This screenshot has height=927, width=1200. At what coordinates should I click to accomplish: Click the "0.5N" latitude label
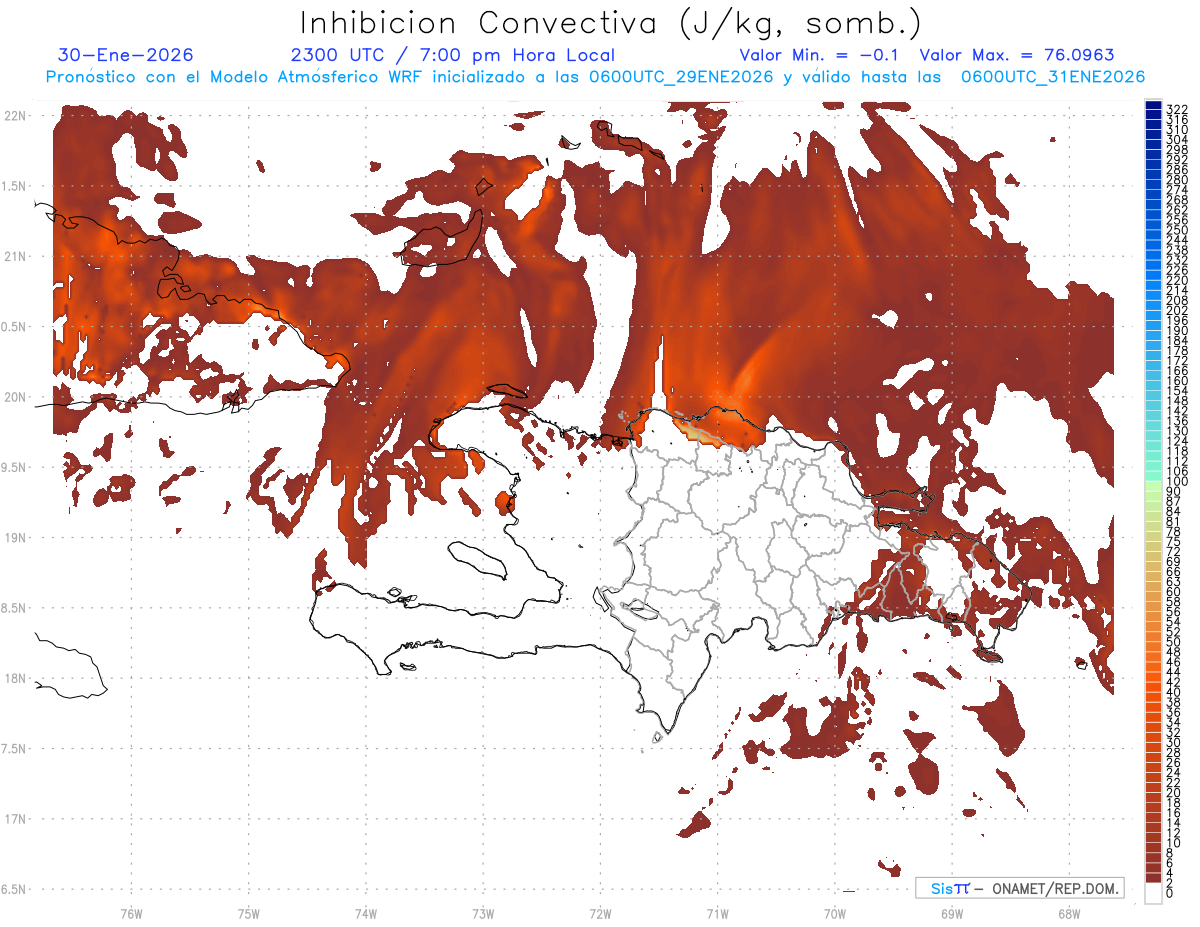(14, 327)
